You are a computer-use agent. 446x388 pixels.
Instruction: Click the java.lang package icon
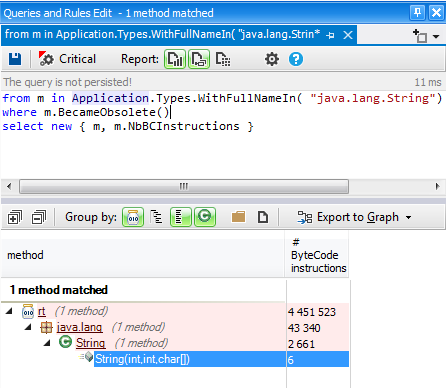46,328
